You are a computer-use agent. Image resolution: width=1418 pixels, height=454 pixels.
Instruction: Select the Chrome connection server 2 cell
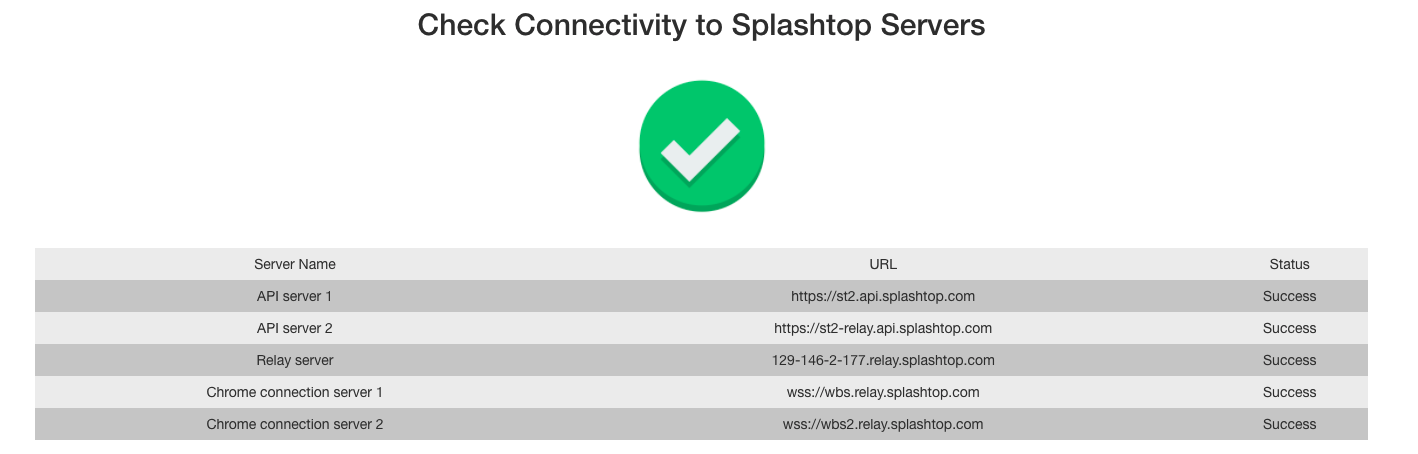click(295, 424)
